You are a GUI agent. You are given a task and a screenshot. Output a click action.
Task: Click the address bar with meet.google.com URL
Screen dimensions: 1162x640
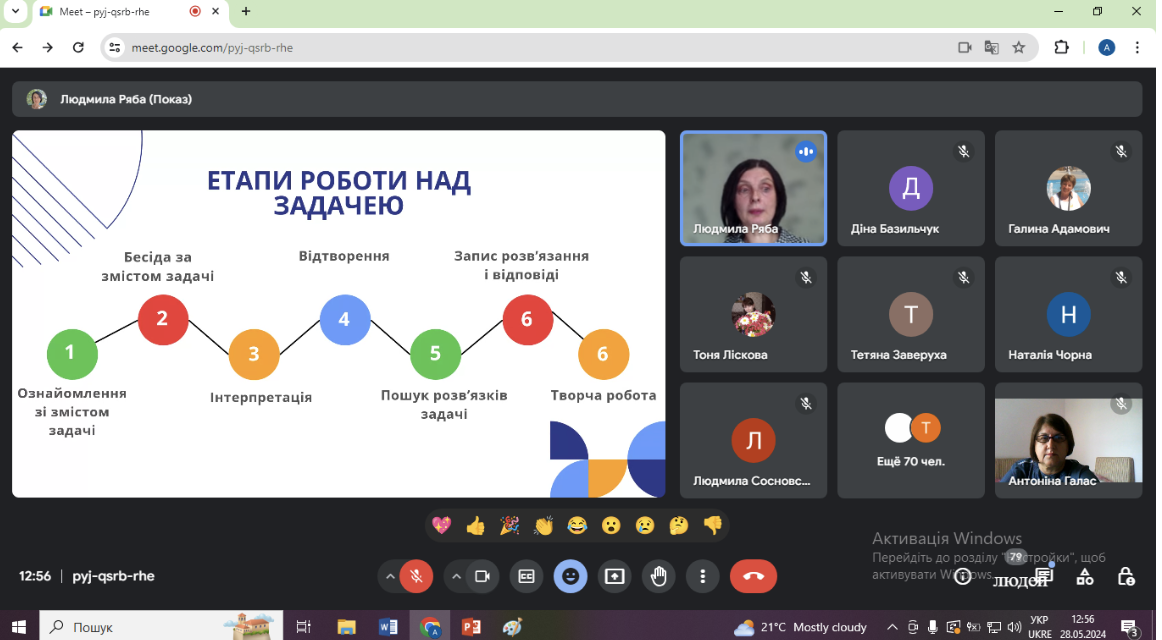tap(534, 47)
